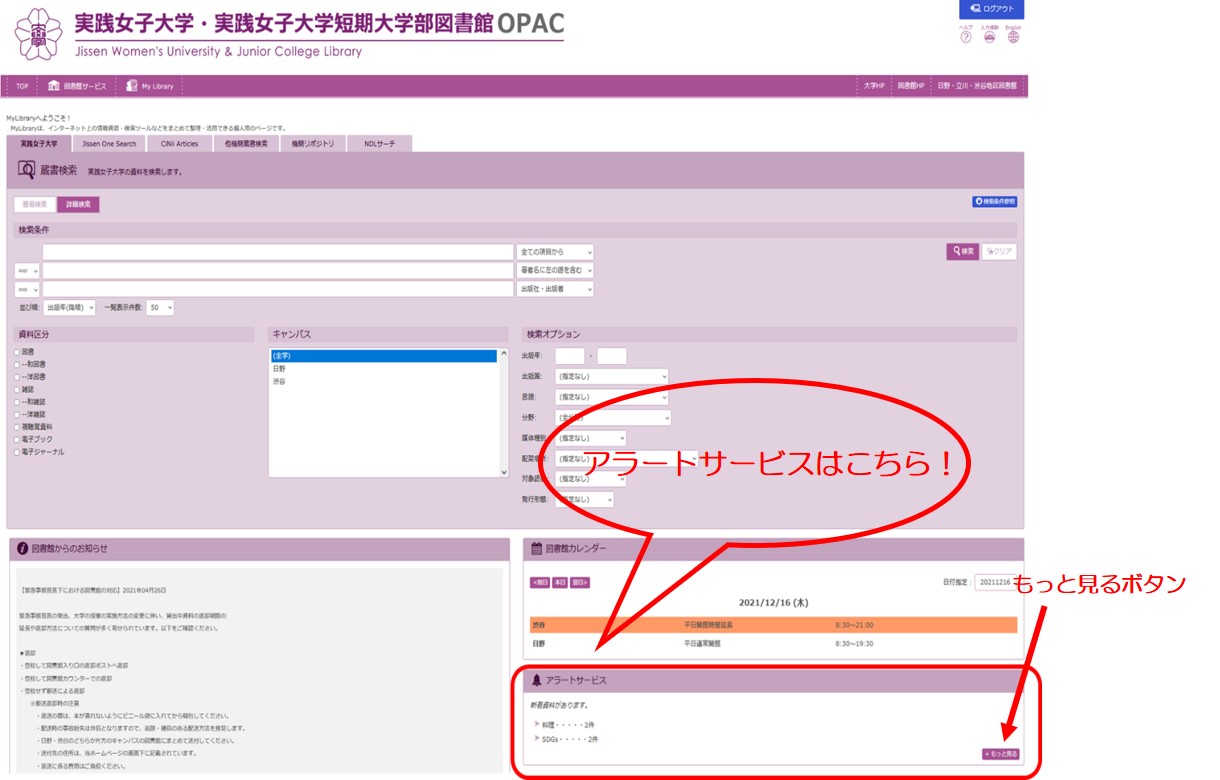Switch to the Jissen One Search tab

tap(109, 144)
